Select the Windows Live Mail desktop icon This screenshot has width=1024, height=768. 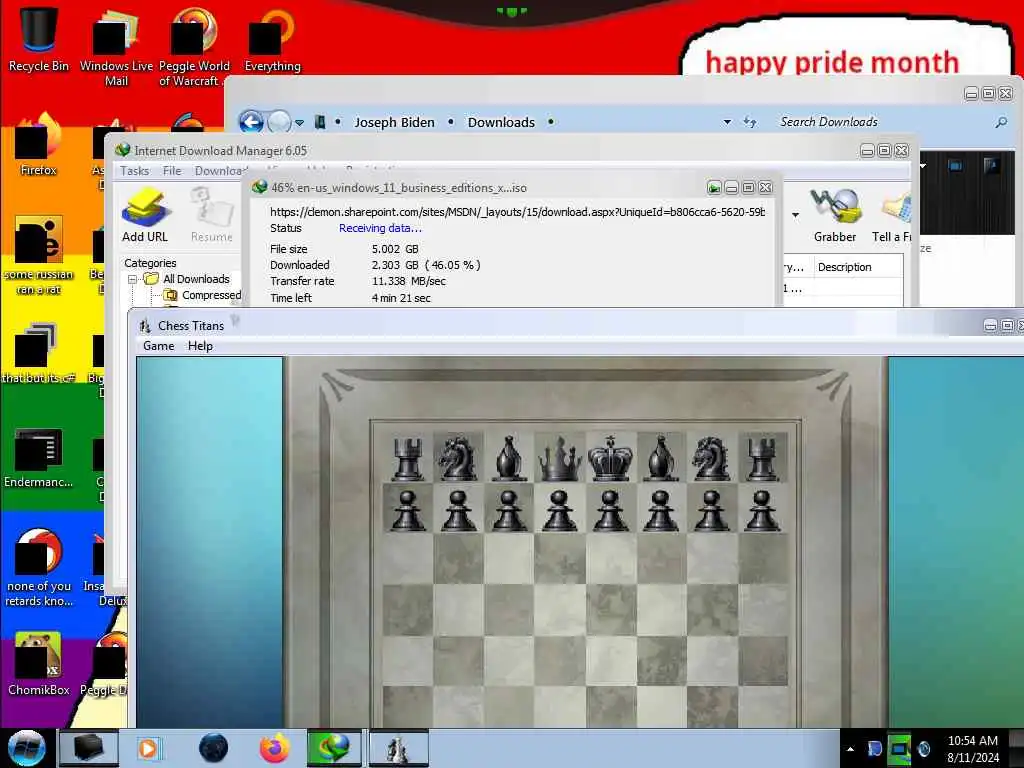click(x=116, y=47)
